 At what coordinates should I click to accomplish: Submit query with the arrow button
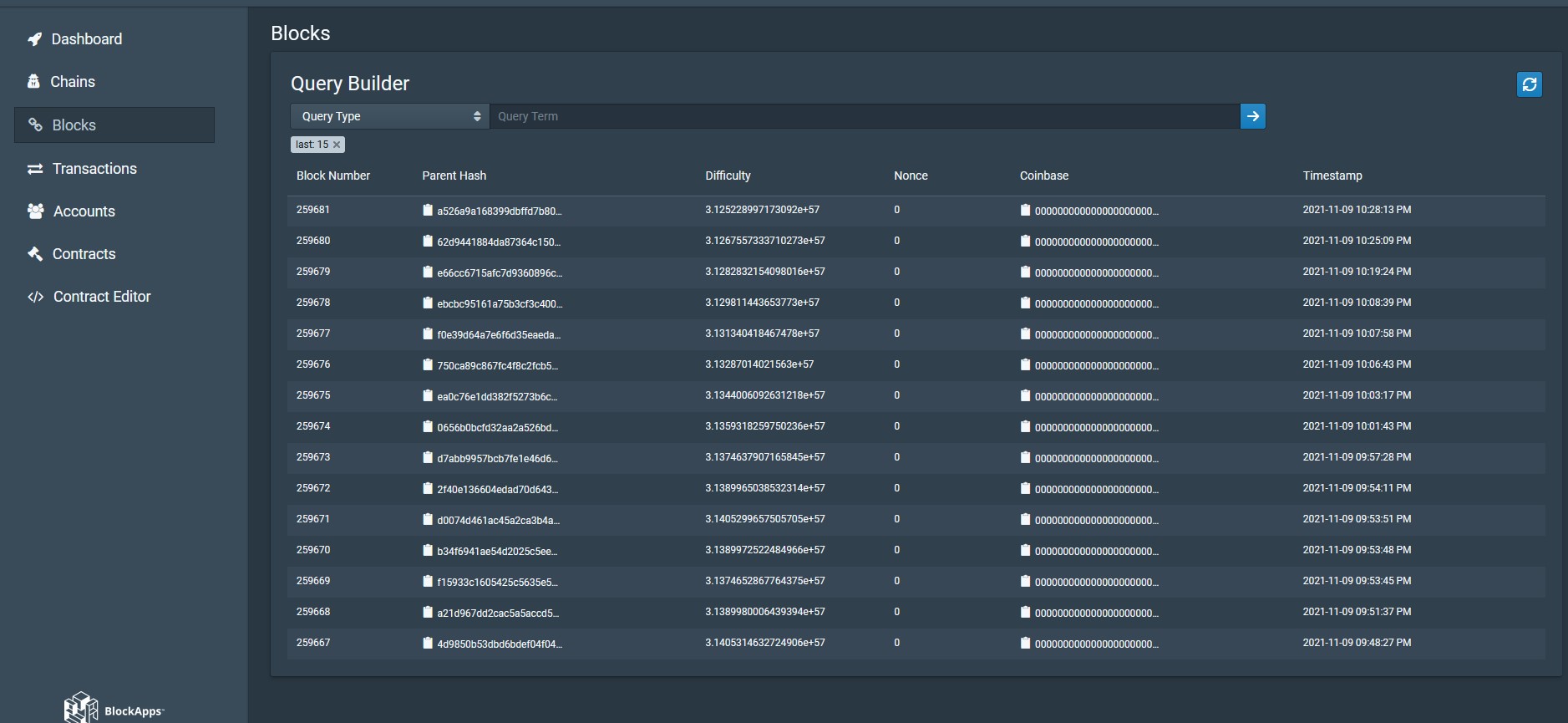click(1252, 116)
